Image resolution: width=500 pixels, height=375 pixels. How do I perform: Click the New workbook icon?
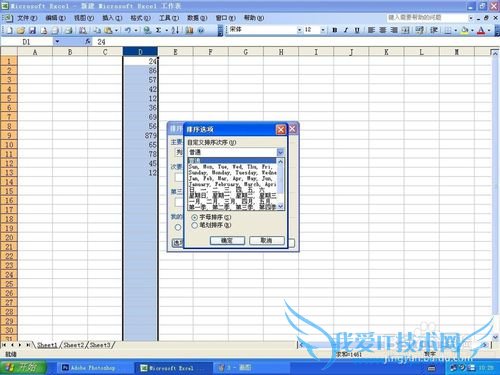[x=9, y=30]
